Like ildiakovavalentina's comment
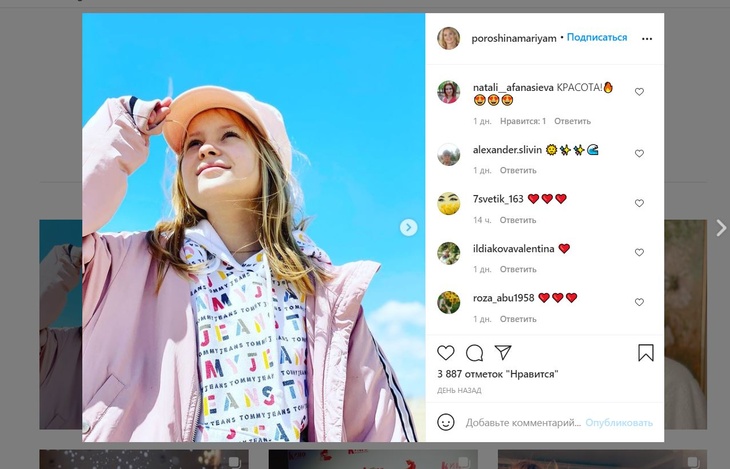The width and height of the screenshot is (730, 469). click(x=639, y=252)
